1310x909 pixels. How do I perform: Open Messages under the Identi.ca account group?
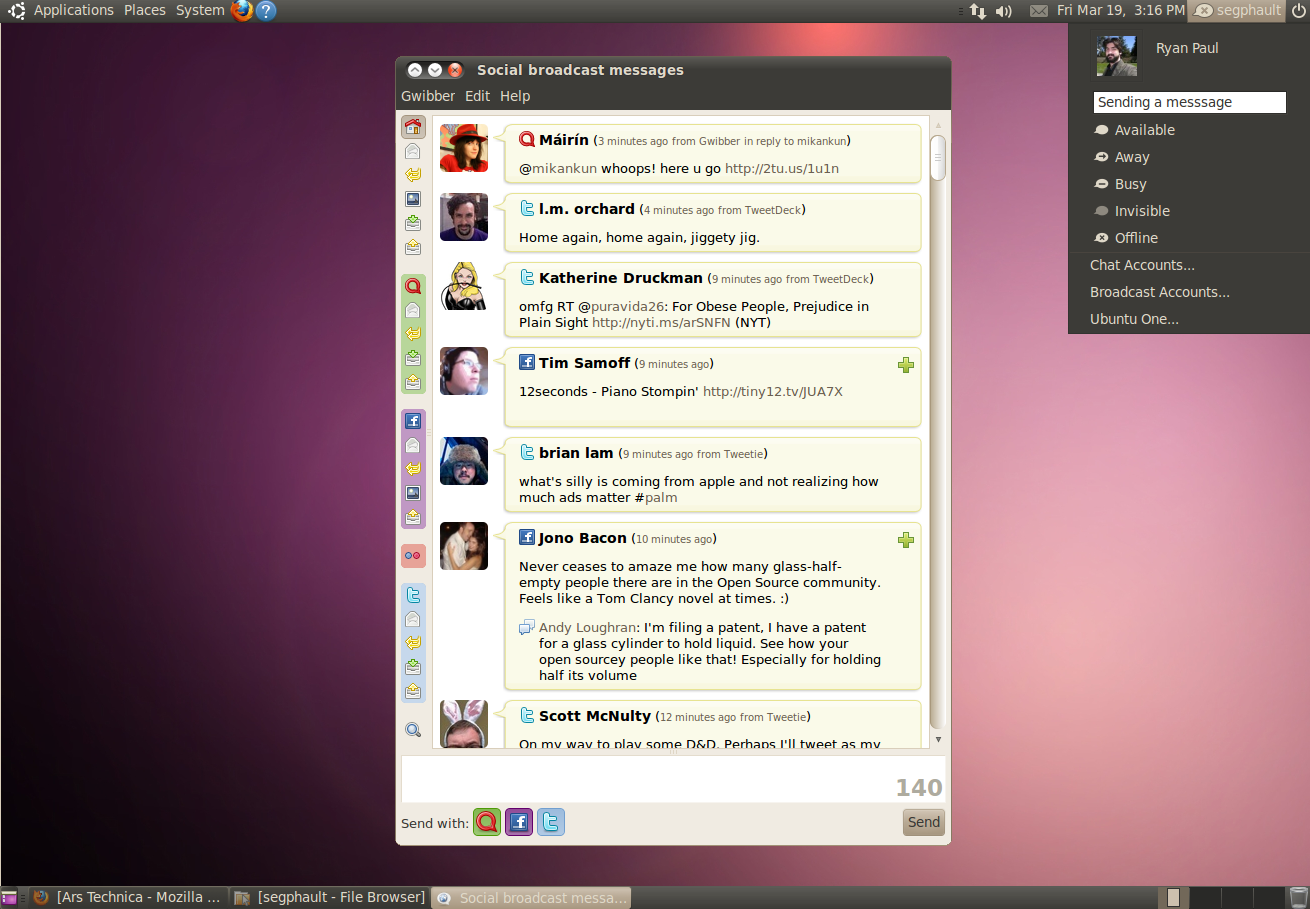coord(413,310)
